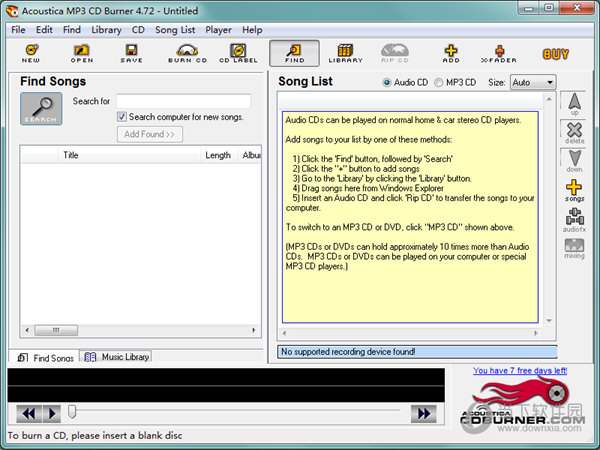Close the Acoustica MP3 CD Burner window
Screen dimensions: 600x450
pos(577,8)
